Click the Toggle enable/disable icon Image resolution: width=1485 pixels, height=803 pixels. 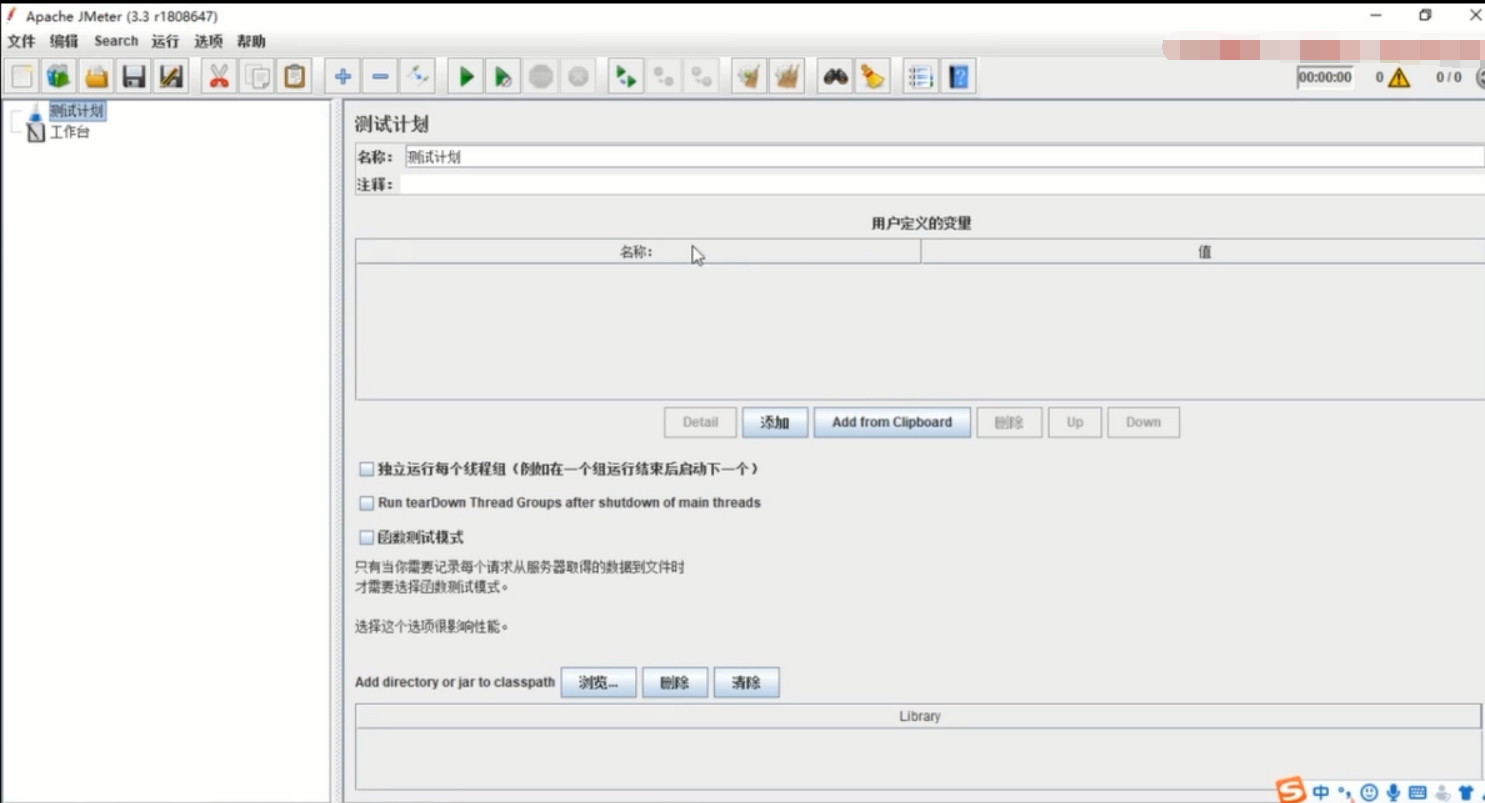click(x=418, y=76)
